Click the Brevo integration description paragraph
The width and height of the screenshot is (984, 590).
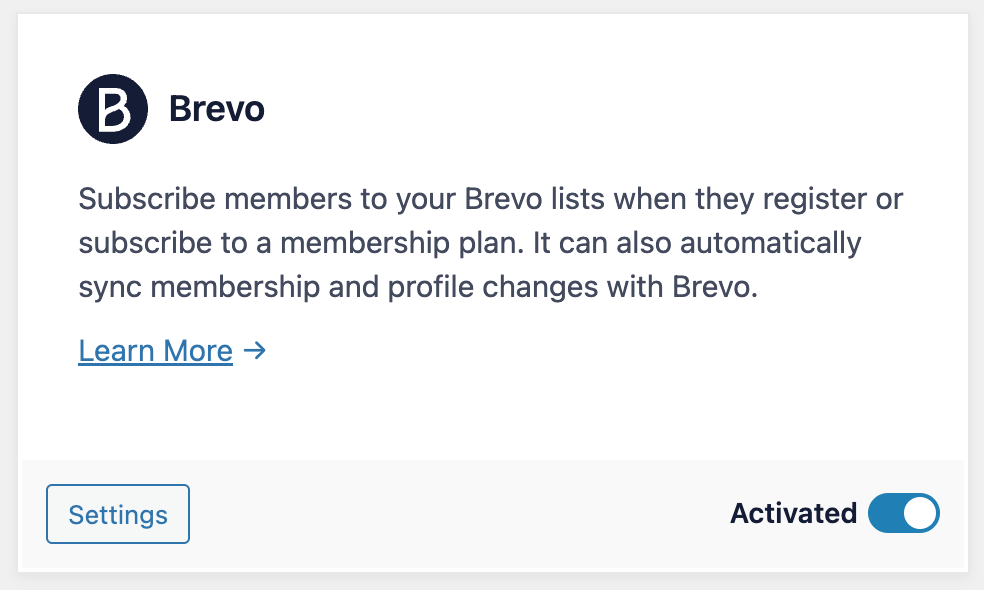tap(490, 243)
